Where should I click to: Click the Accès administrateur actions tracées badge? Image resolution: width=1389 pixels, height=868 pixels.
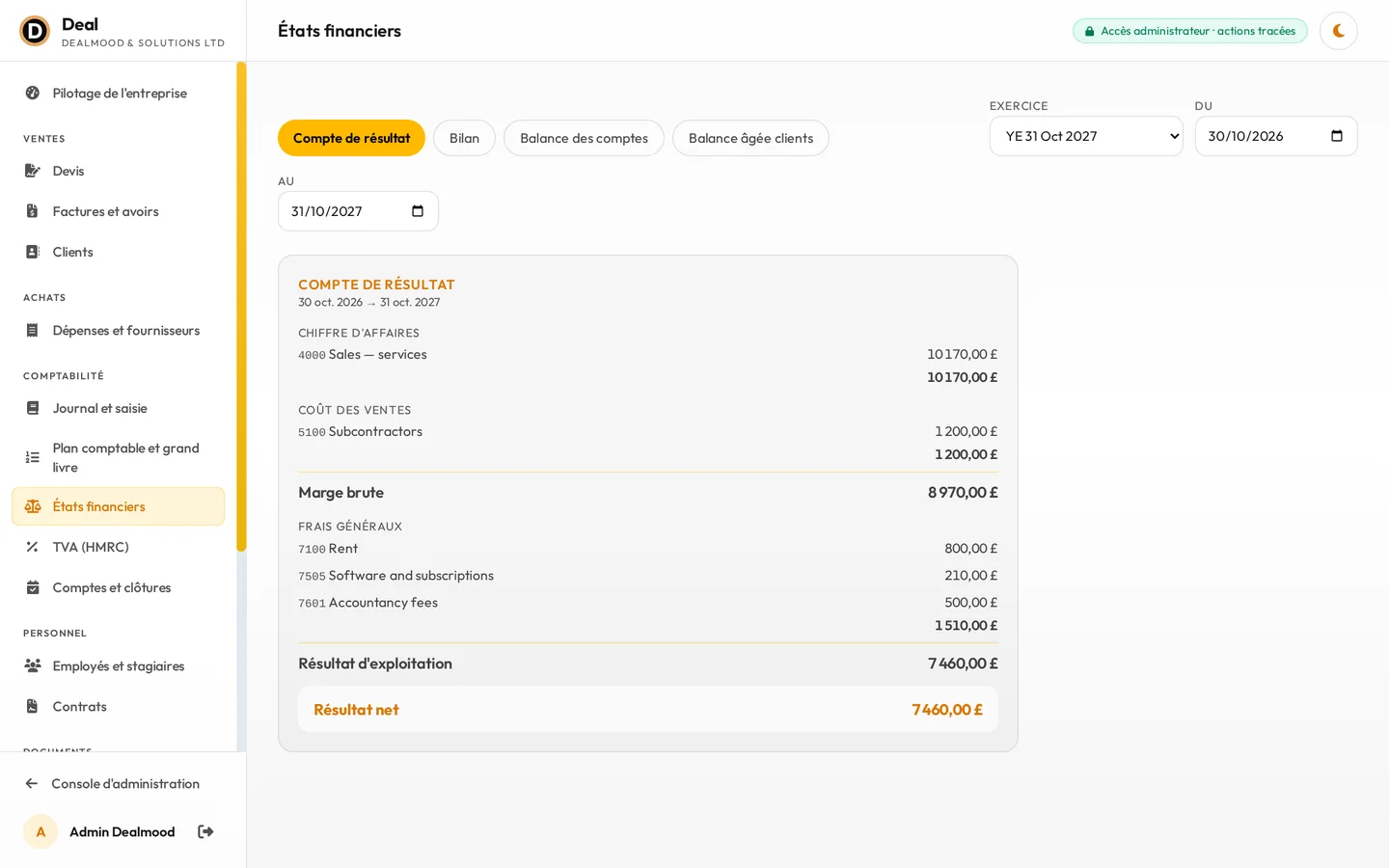point(1190,31)
